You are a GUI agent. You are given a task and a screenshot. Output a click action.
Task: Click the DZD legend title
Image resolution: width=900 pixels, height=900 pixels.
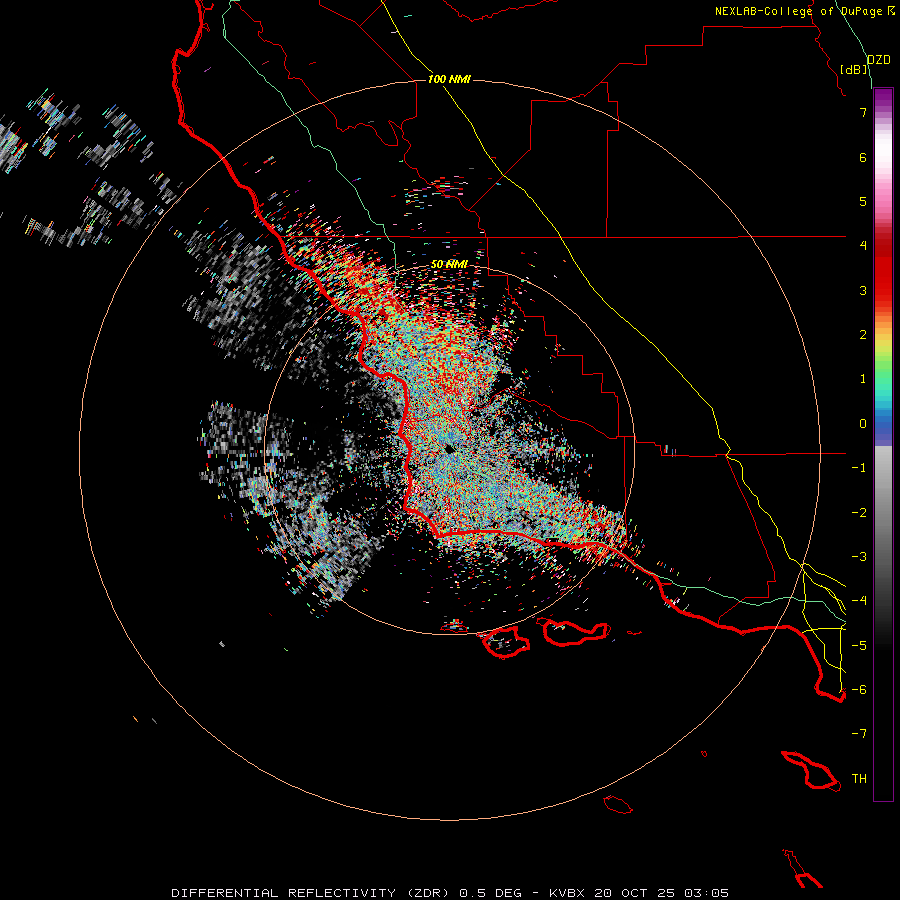coord(879,60)
